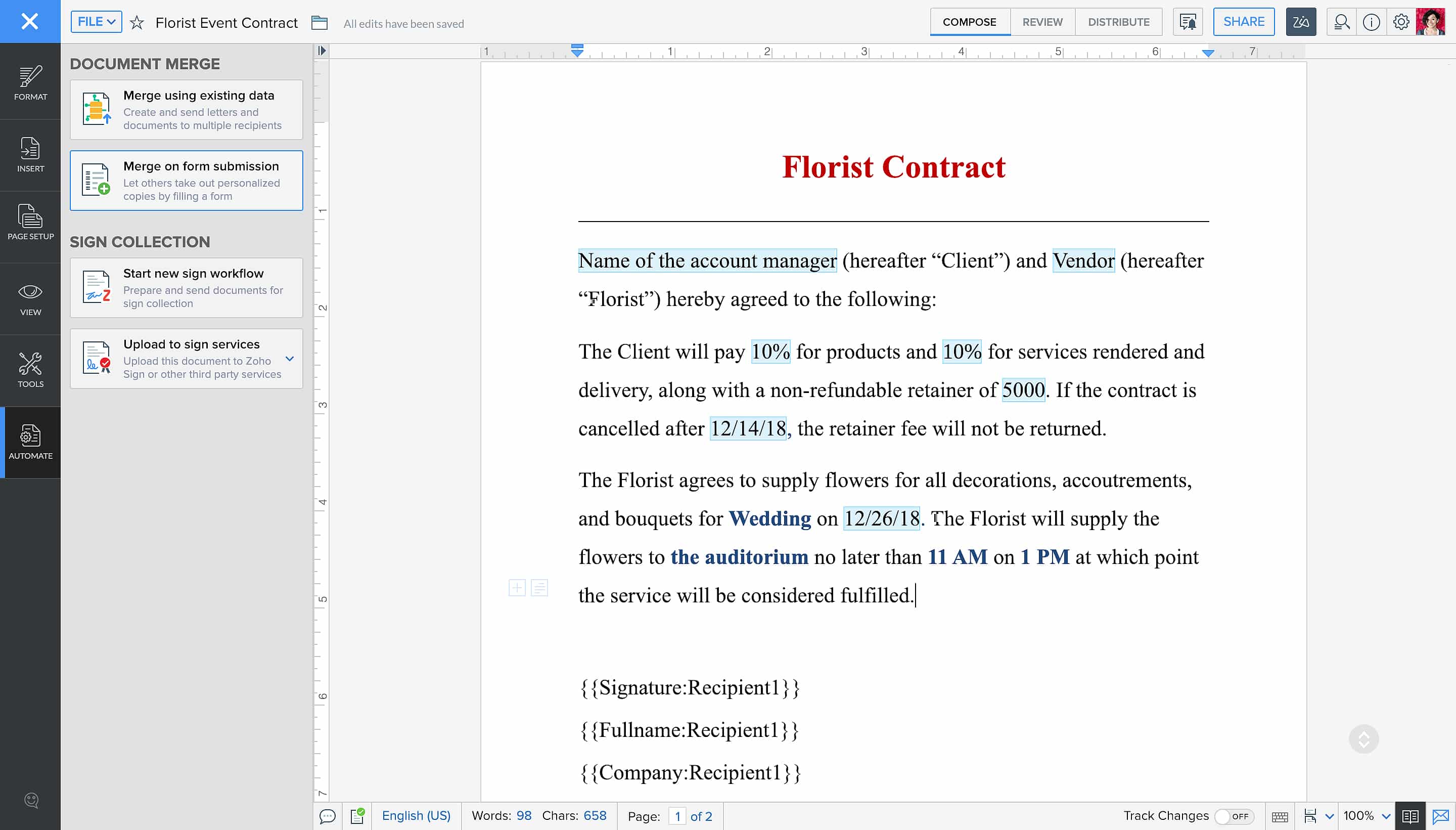
Task: Open comments from the status bar
Action: pos(328,815)
